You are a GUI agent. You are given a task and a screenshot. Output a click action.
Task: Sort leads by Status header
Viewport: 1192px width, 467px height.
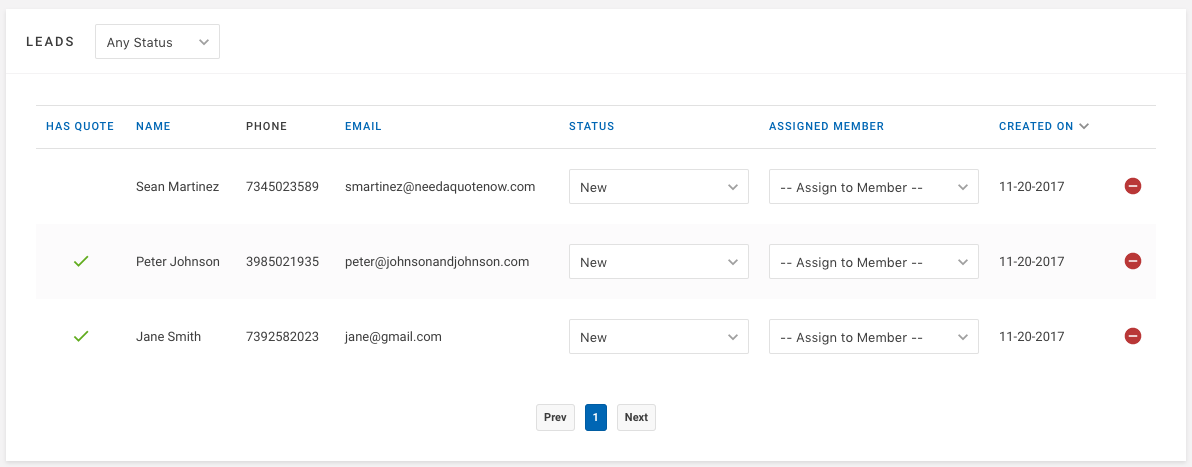tap(591, 126)
